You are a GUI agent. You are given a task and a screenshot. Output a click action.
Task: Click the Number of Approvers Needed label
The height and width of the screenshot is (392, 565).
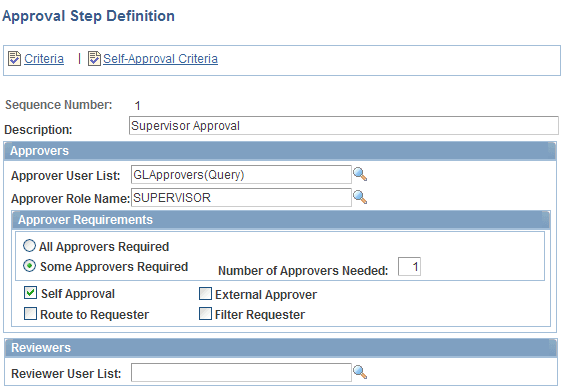[303, 271]
